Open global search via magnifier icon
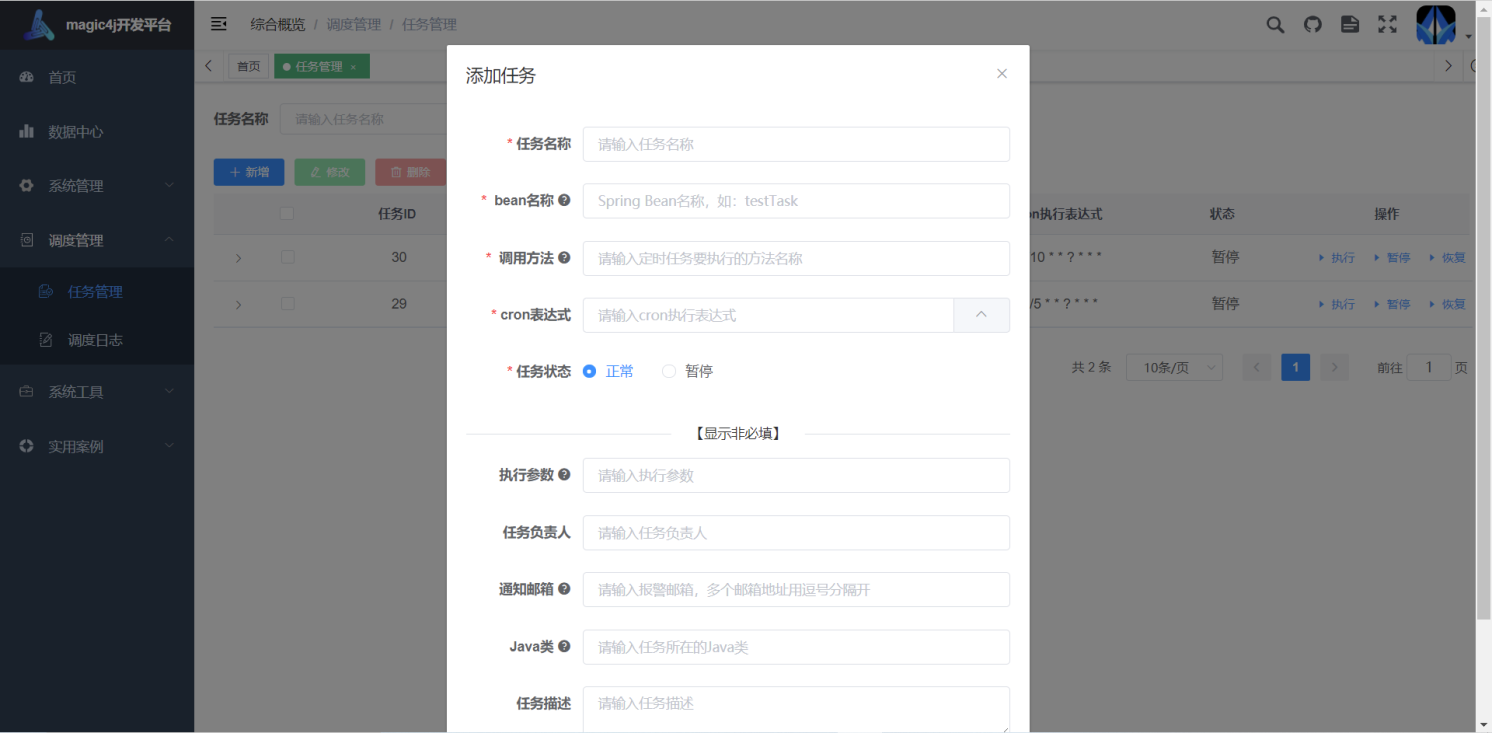The image size is (1492, 733). pos(1274,24)
